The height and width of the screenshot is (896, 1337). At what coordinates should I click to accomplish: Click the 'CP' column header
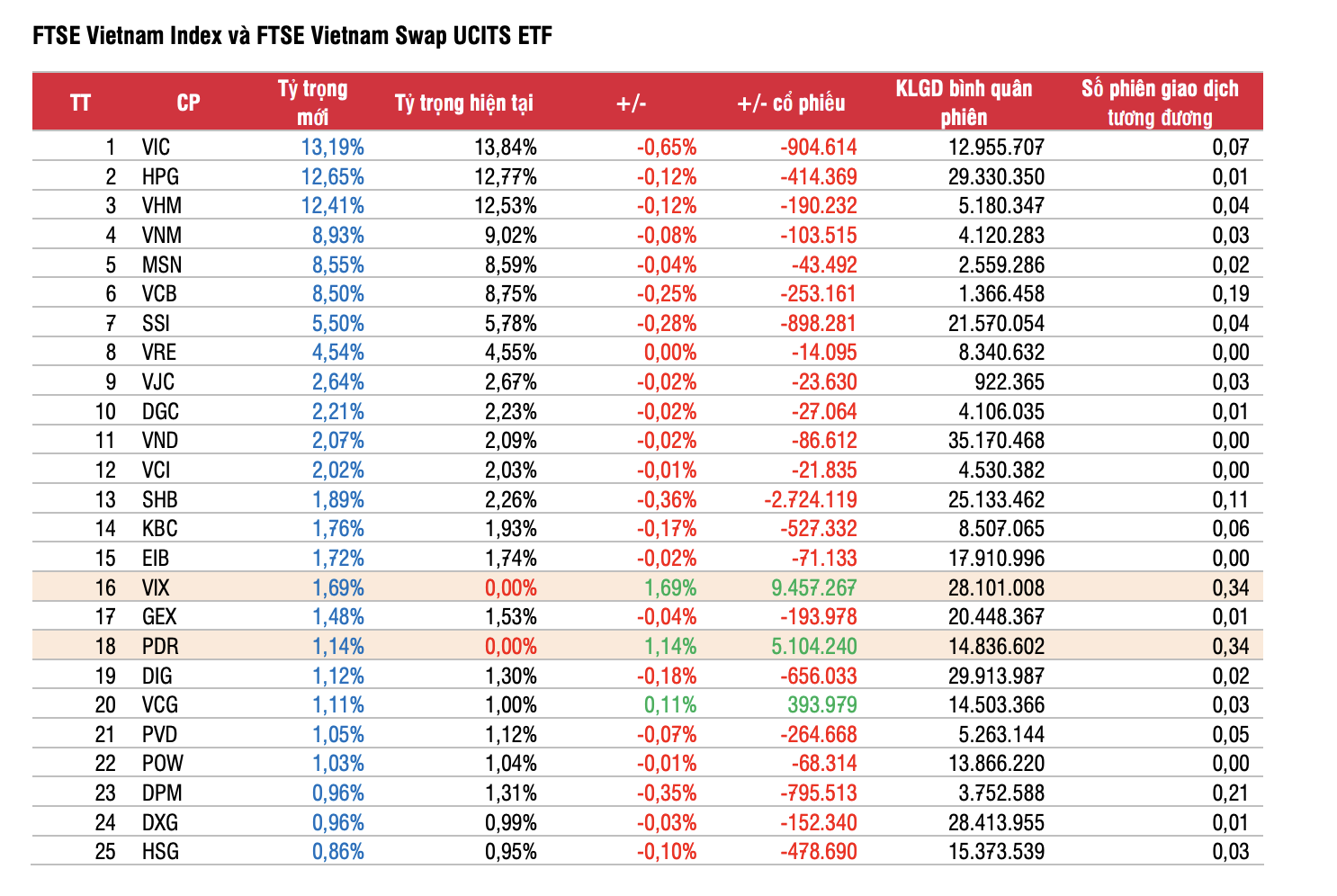click(x=188, y=103)
